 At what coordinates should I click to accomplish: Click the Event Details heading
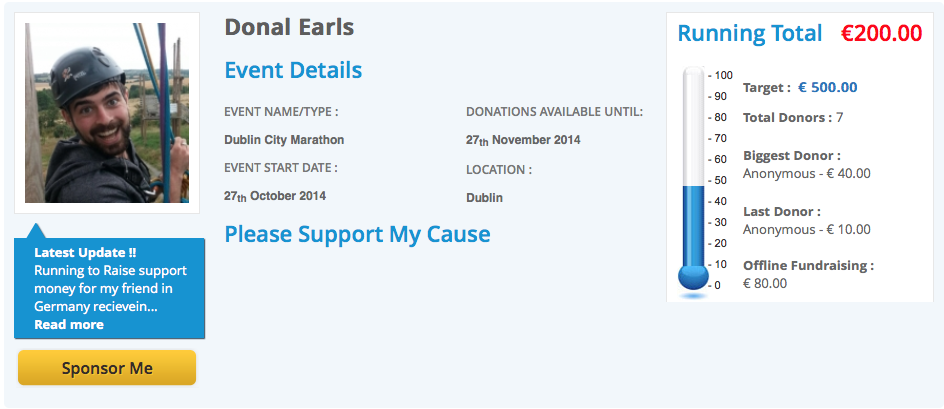coord(293,70)
